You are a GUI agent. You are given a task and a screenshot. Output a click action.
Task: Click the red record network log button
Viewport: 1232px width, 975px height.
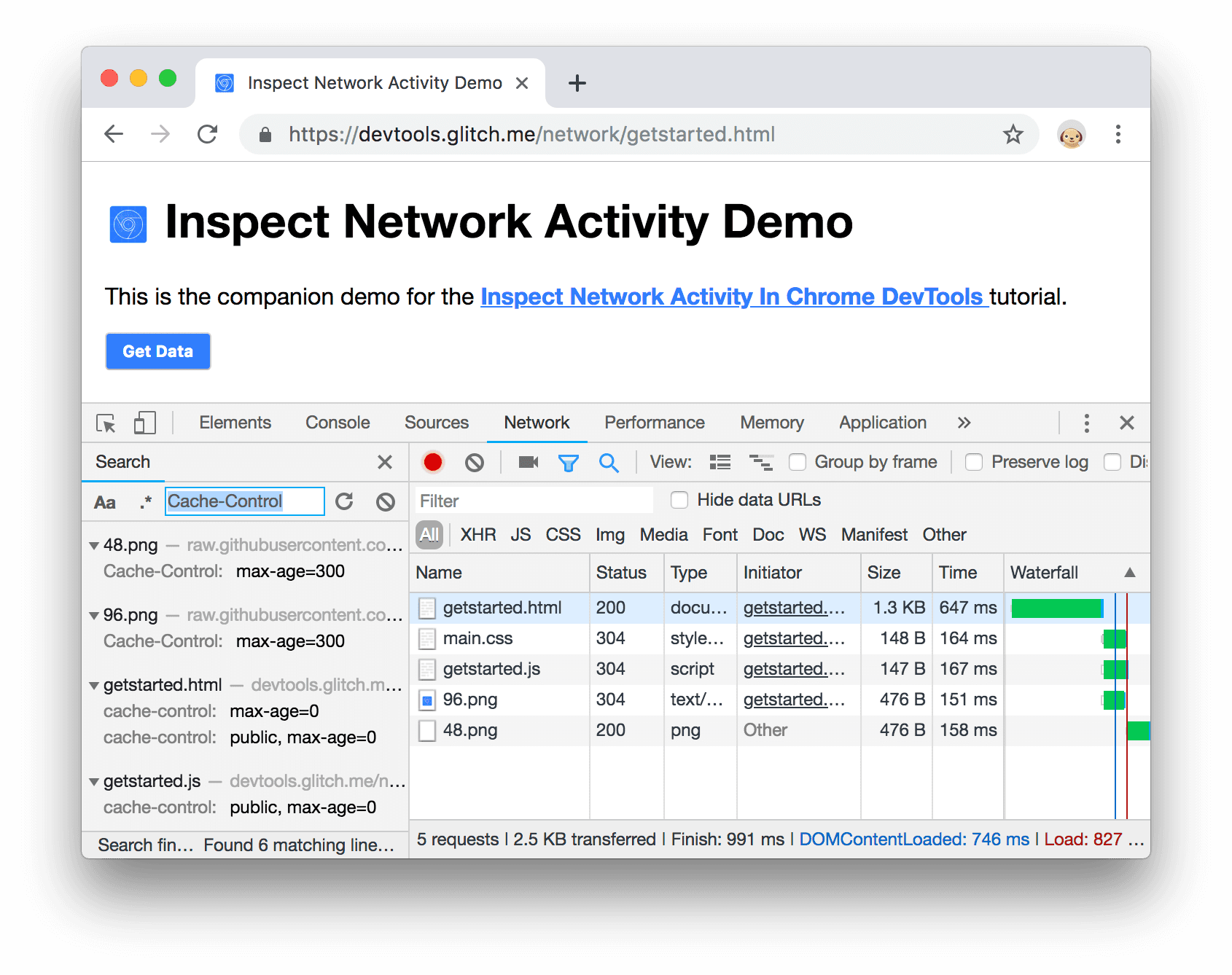click(x=434, y=462)
